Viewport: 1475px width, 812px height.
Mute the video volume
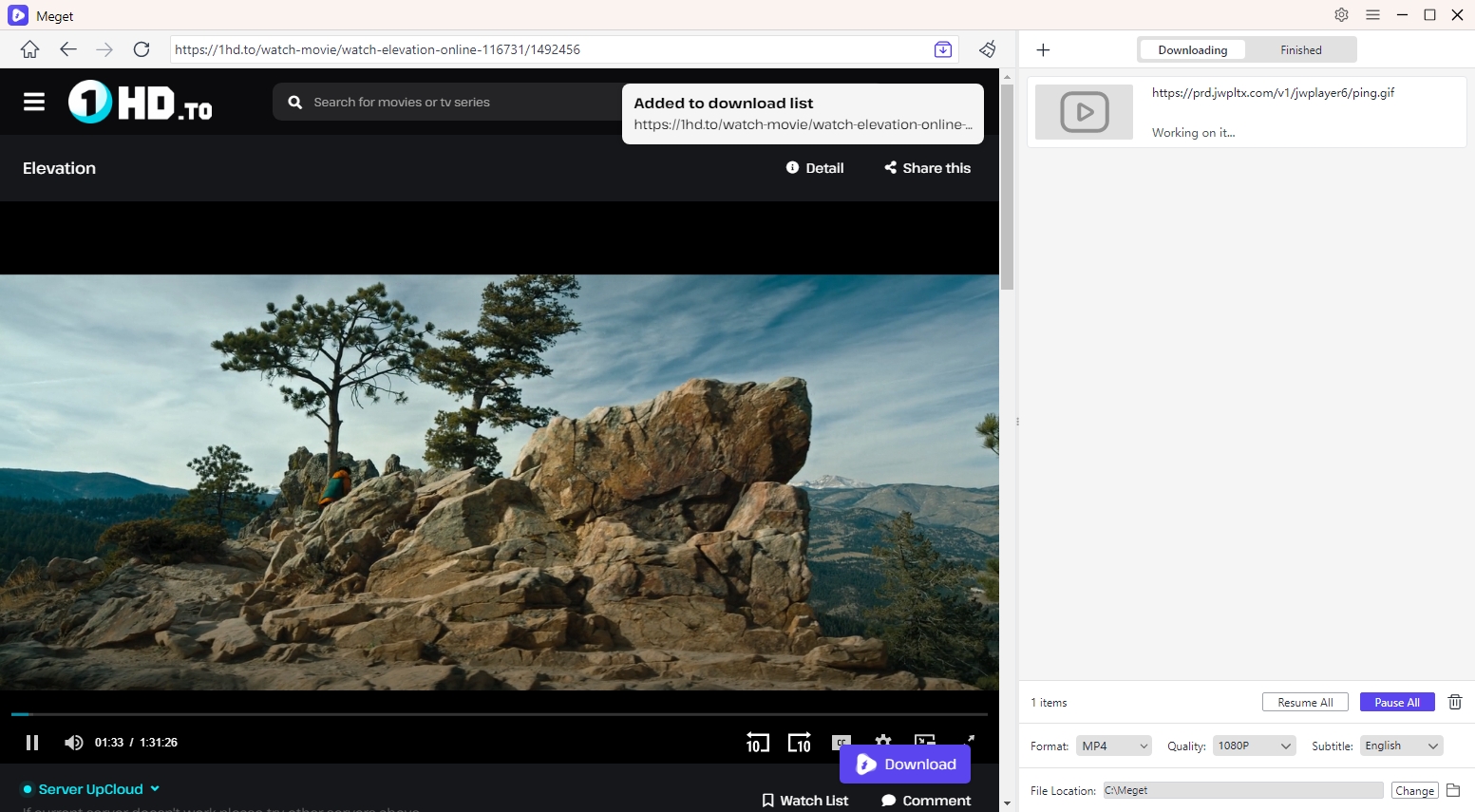pos(73,742)
